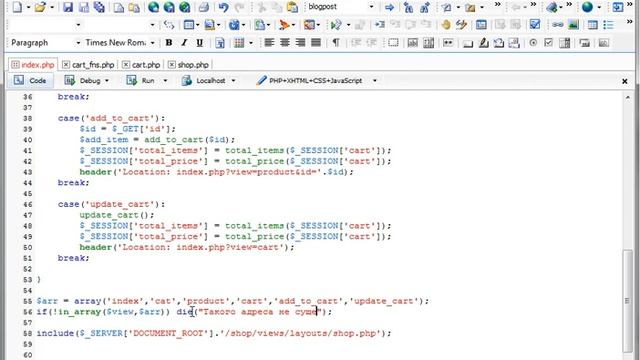Click the Run button

(x=140, y=80)
